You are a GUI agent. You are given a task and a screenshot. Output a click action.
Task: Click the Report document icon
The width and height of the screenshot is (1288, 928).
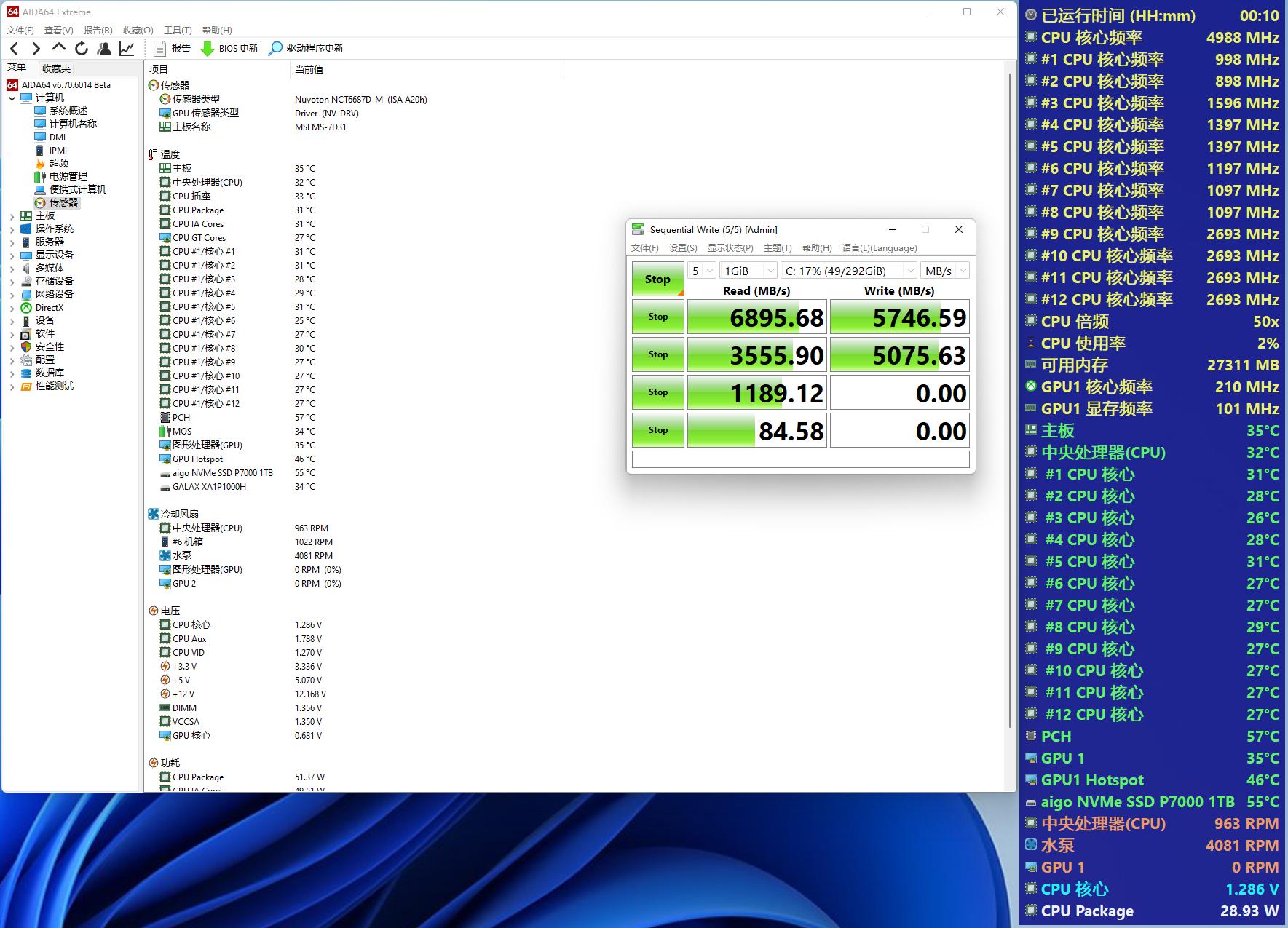pyautogui.click(x=160, y=49)
